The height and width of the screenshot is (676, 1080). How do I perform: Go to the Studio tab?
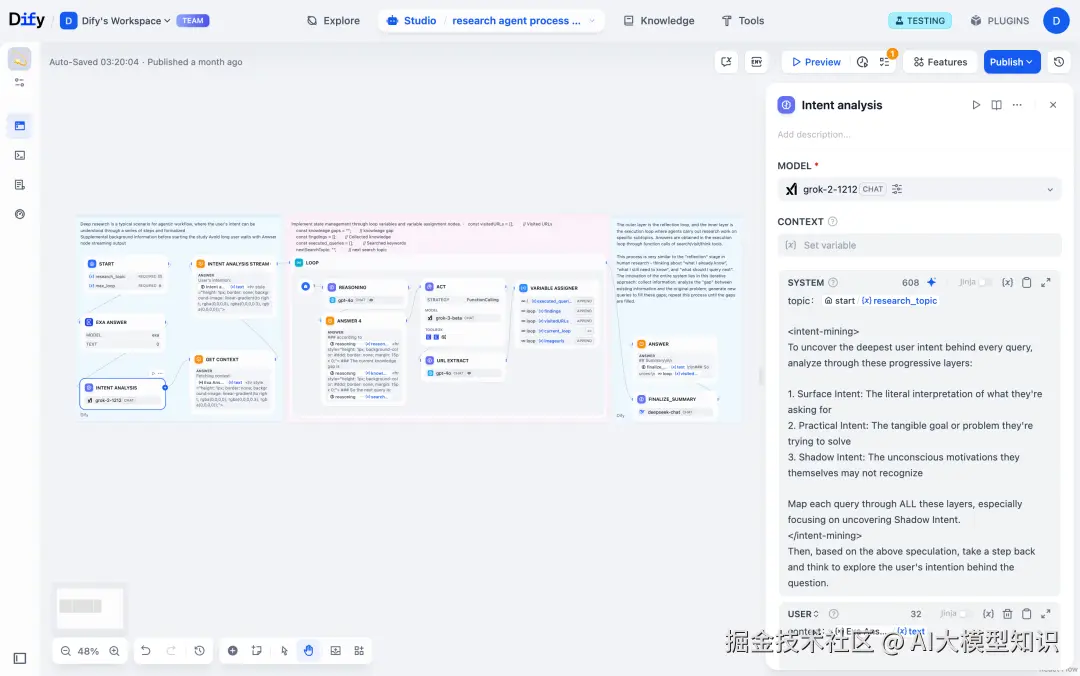(x=411, y=21)
